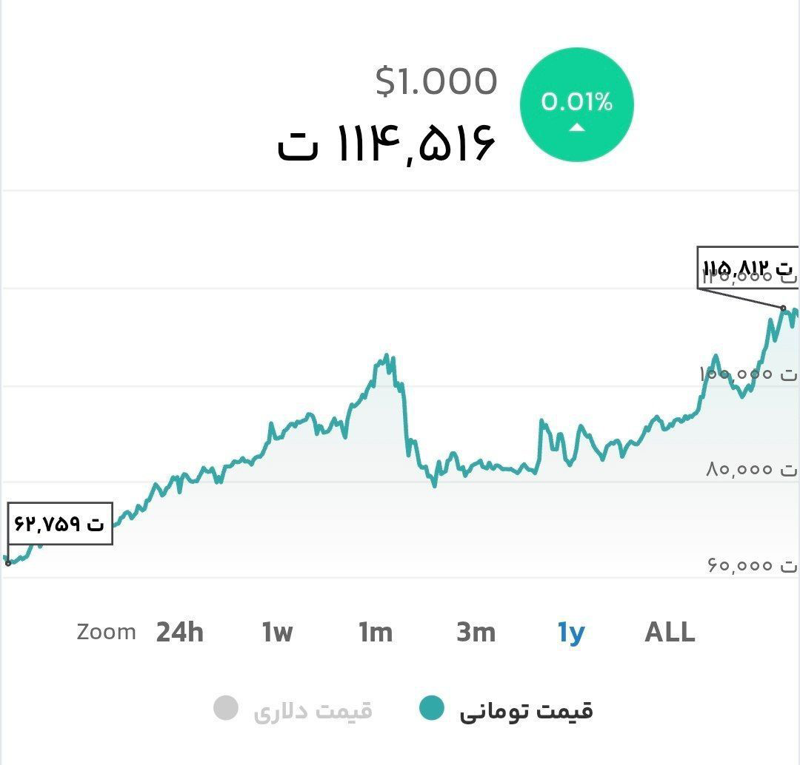Image resolution: width=800 pixels, height=765 pixels.
Task: Click the chart line's highest point marker
Action: [783, 308]
